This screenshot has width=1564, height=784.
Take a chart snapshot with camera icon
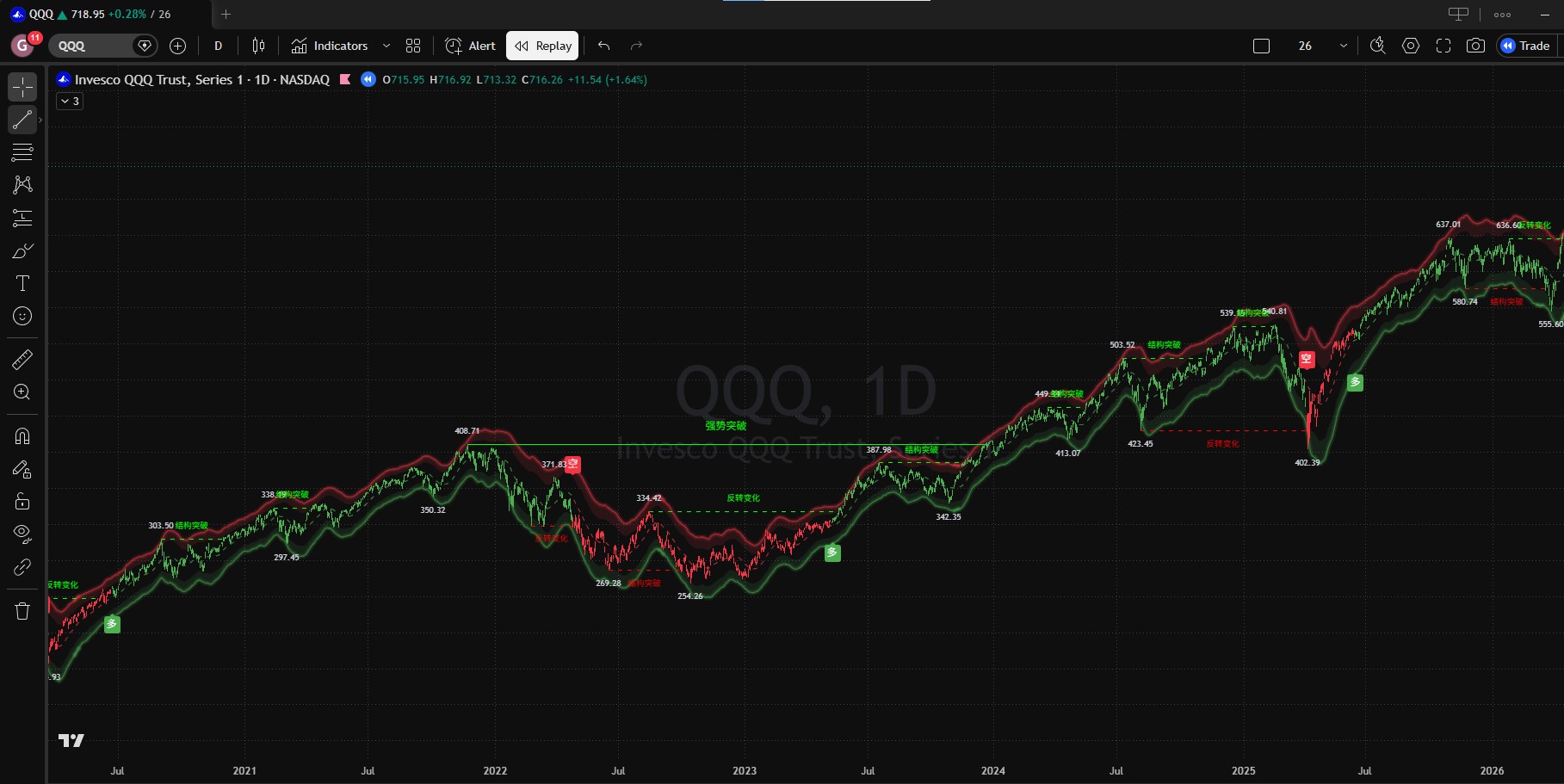coord(1475,46)
